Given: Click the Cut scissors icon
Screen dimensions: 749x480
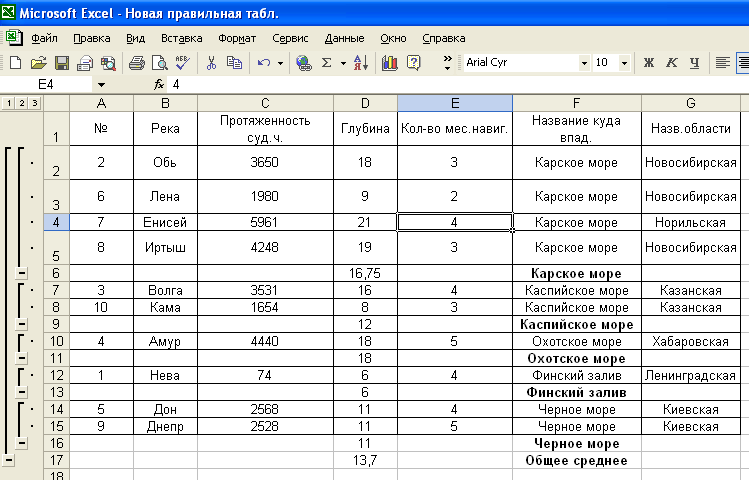Looking at the screenshot, I should click(x=211, y=63).
